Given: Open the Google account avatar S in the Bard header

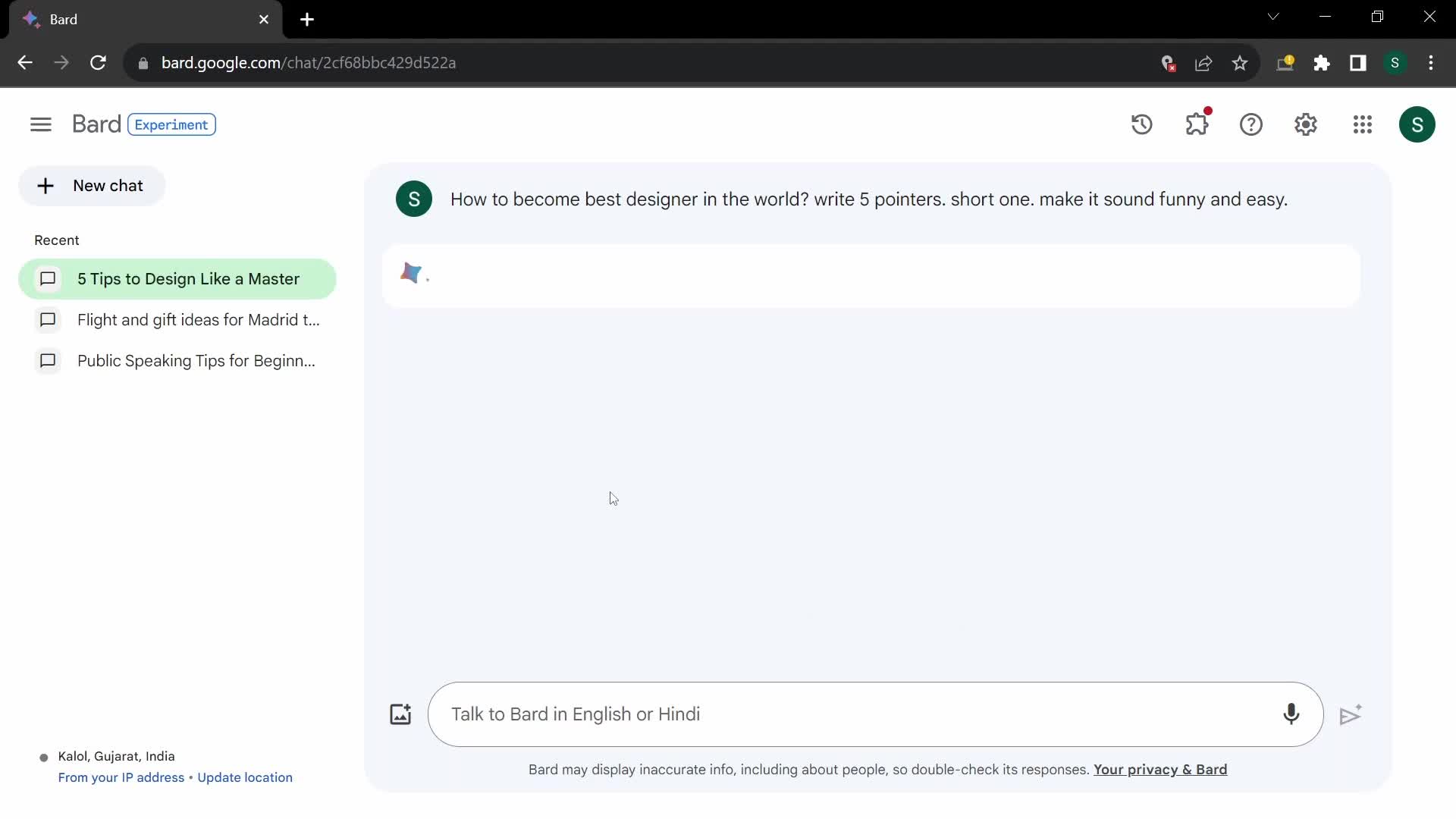Looking at the screenshot, I should pyautogui.click(x=1417, y=124).
